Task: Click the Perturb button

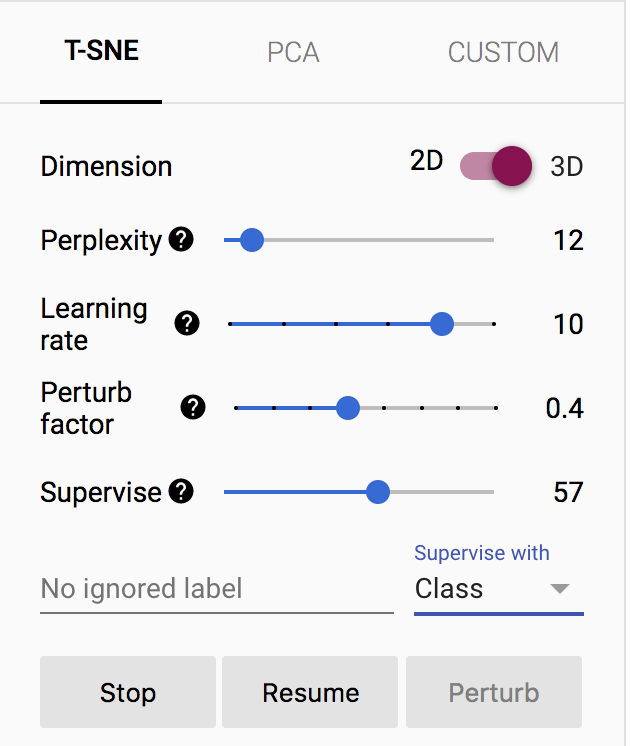Action: pos(493,692)
